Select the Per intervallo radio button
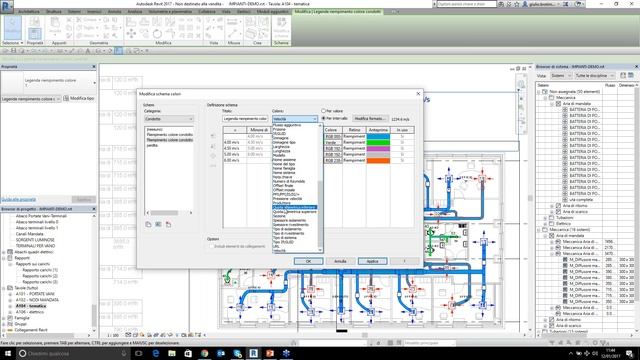Viewport: 640px width, 360px height. (x=324, y=118)
